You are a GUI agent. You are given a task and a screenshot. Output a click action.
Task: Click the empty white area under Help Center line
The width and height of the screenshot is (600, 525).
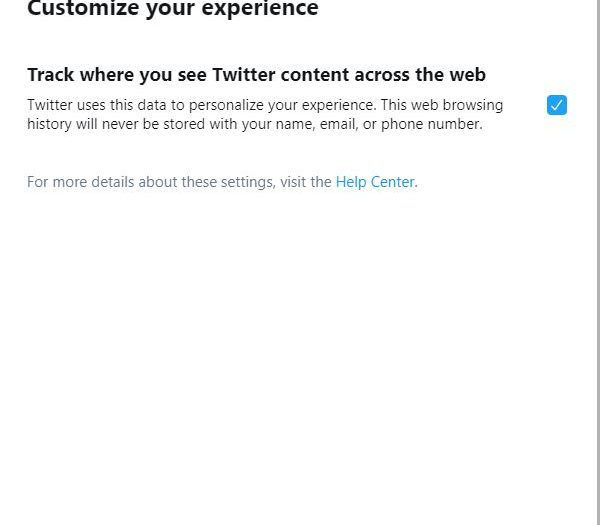[298, 344]
